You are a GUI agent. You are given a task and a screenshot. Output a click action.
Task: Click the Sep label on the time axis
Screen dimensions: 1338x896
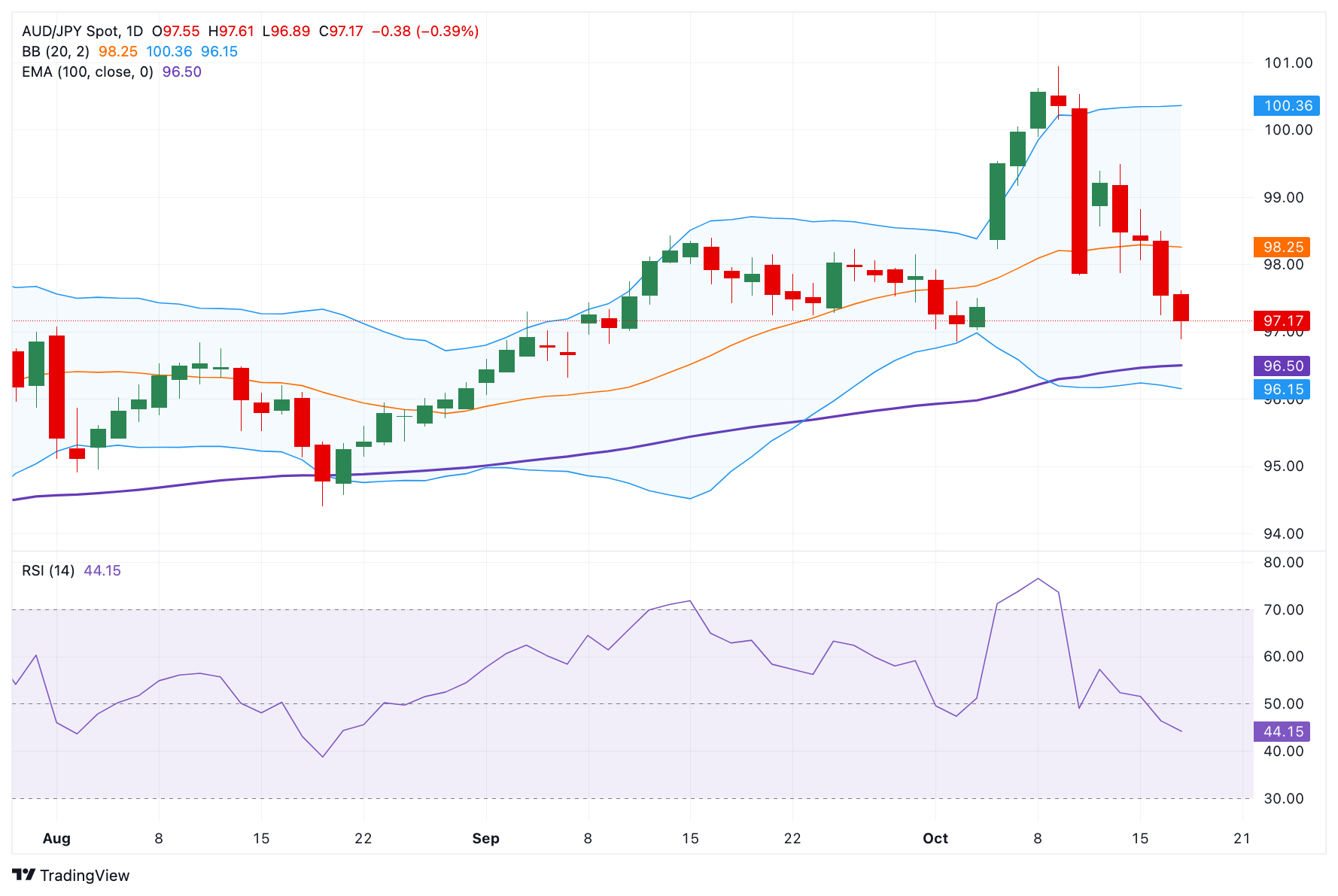[485, 838]
